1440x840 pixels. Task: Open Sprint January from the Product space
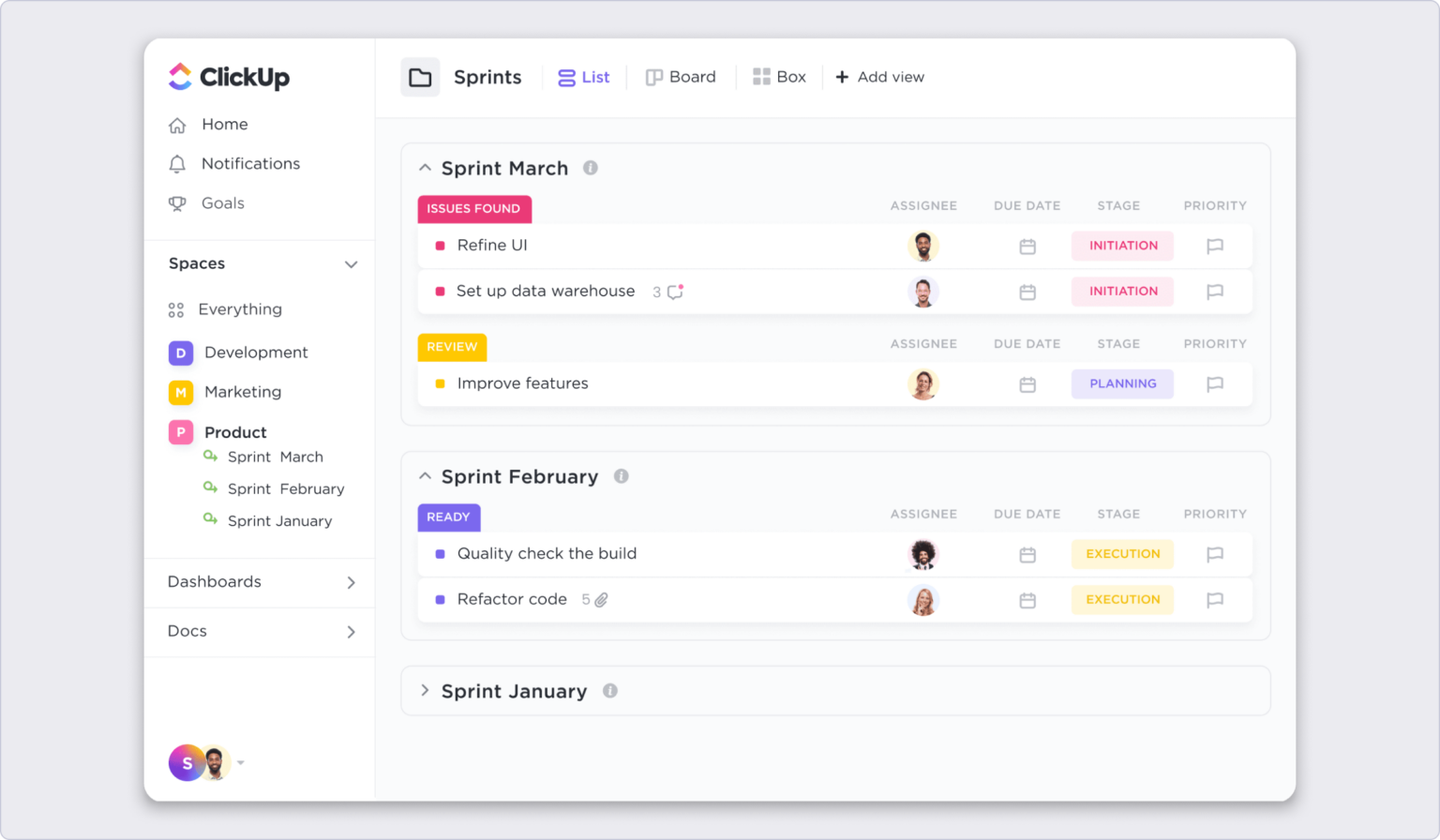pyautogui.click(x=278, y=520)
